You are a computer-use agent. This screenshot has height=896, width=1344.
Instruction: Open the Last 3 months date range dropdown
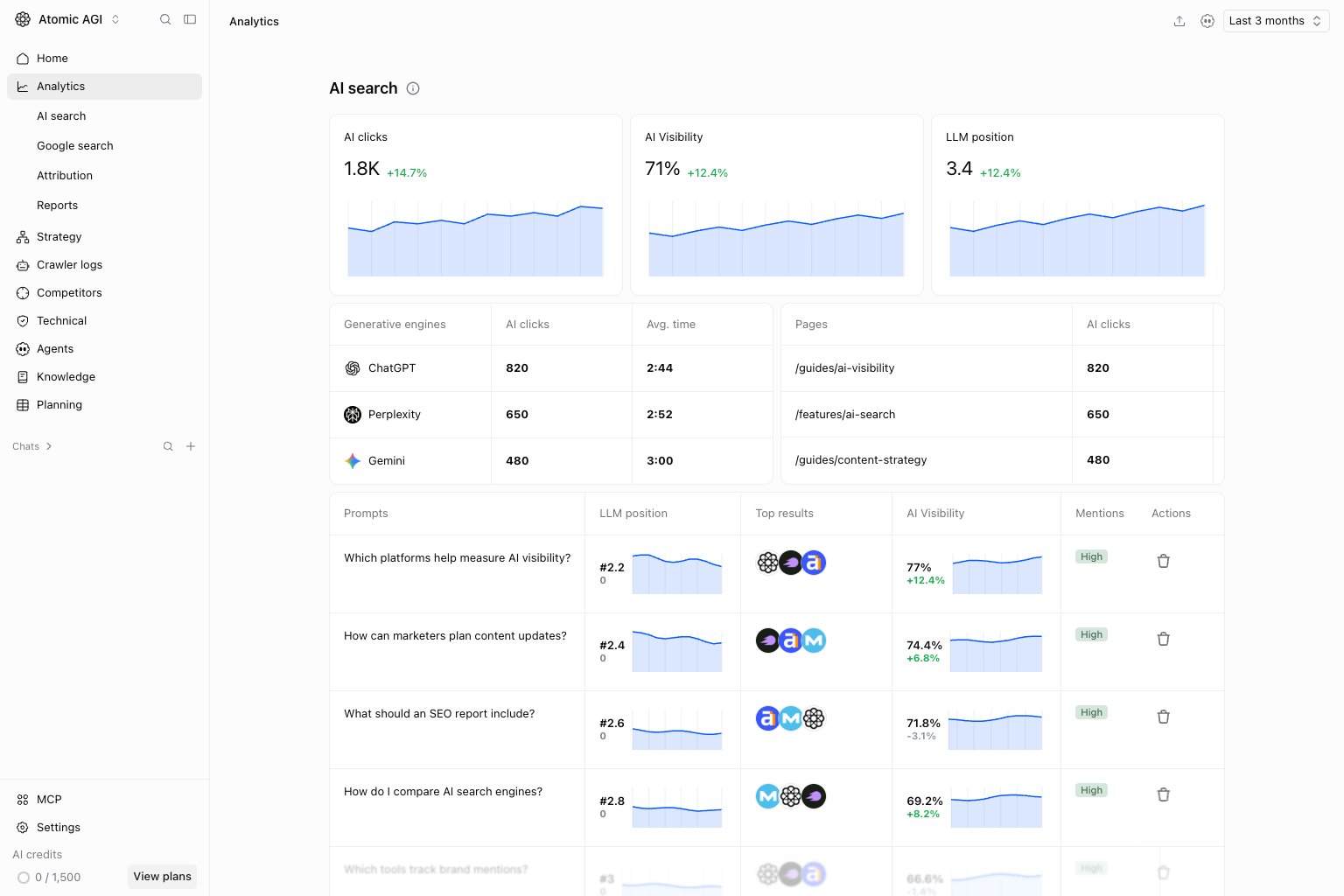pyautogui.click(x=1276, y=21)
